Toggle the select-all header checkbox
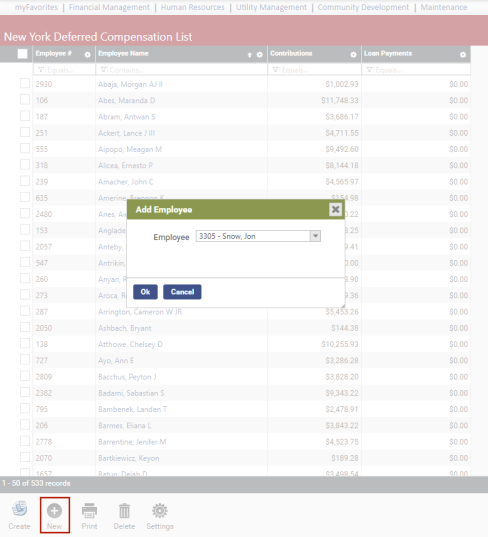The width and height of the screenshot is (488, 537). click(22, 54)
